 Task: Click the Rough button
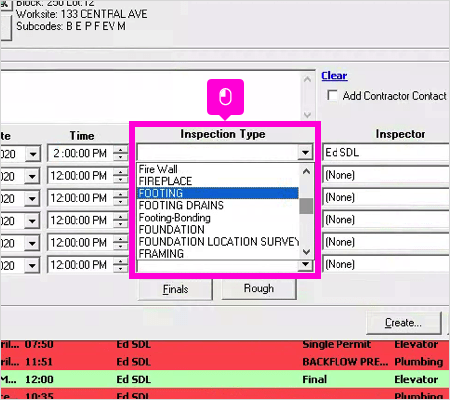tap(259, 289)
